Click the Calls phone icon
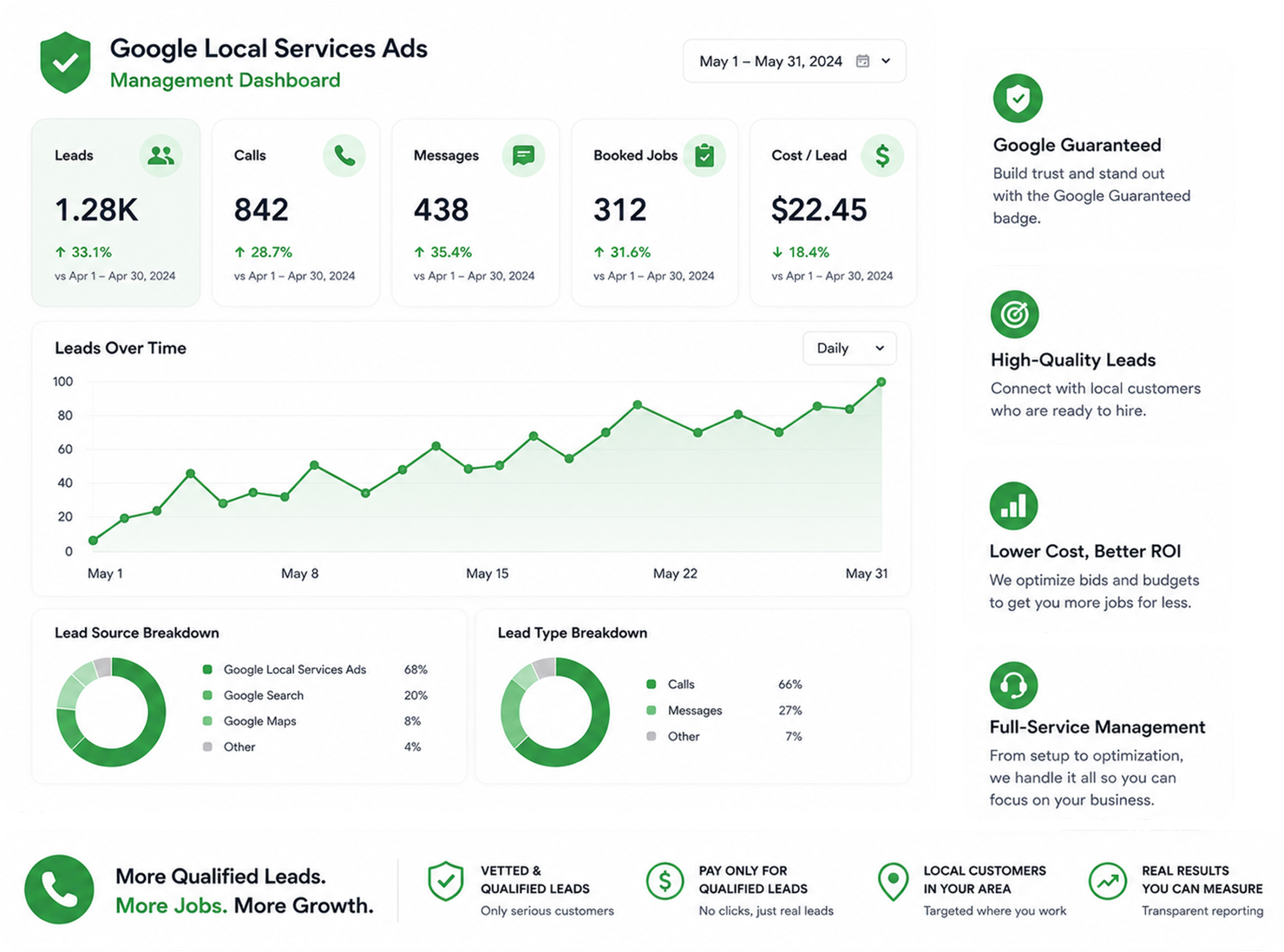 [344, 155]
